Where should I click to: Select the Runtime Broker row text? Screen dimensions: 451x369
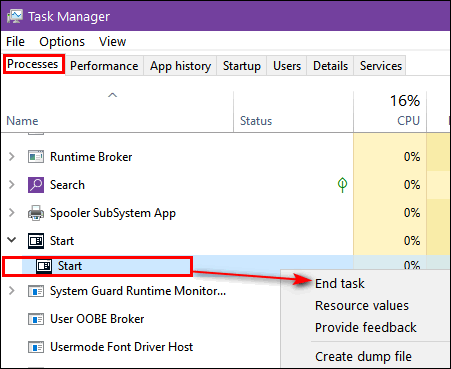91,157
